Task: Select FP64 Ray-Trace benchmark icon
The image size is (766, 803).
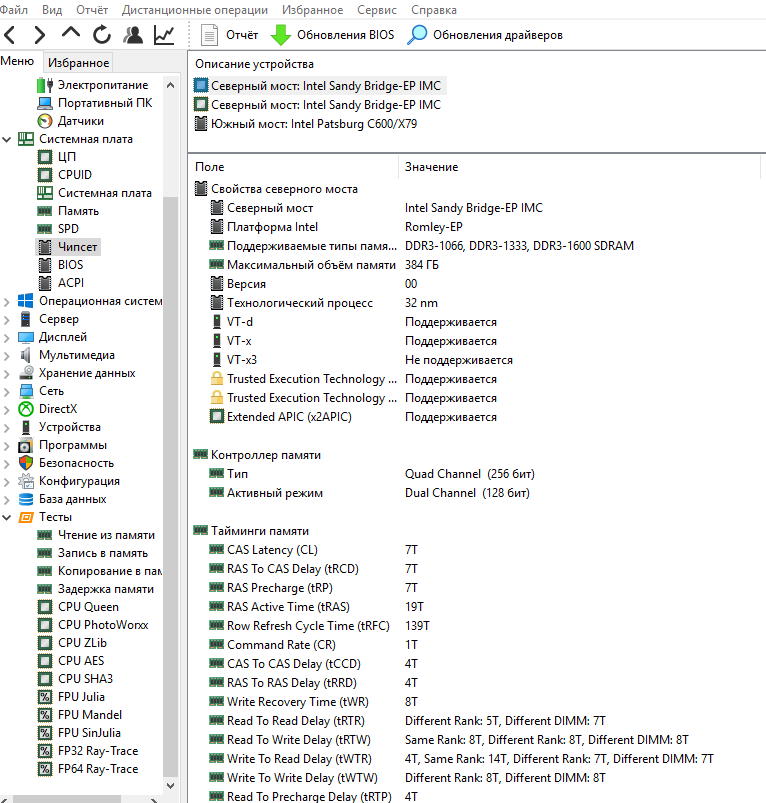Action: coord(45,769)
